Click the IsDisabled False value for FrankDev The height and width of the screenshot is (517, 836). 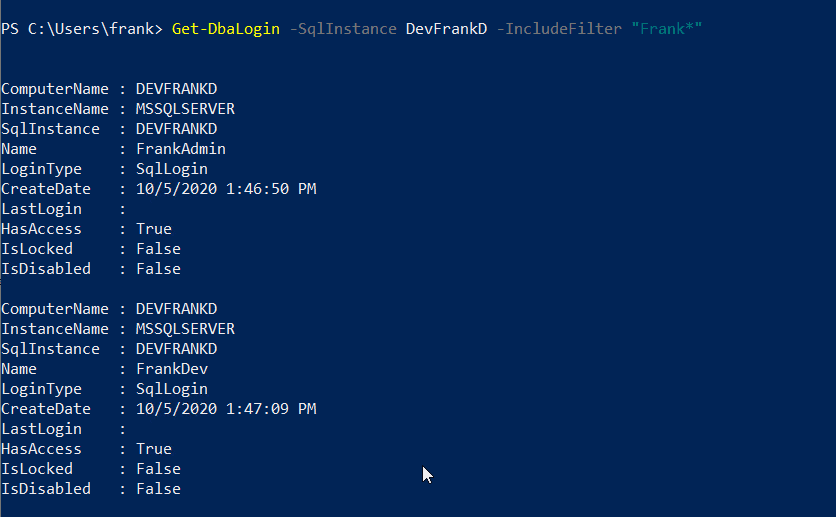158,489
